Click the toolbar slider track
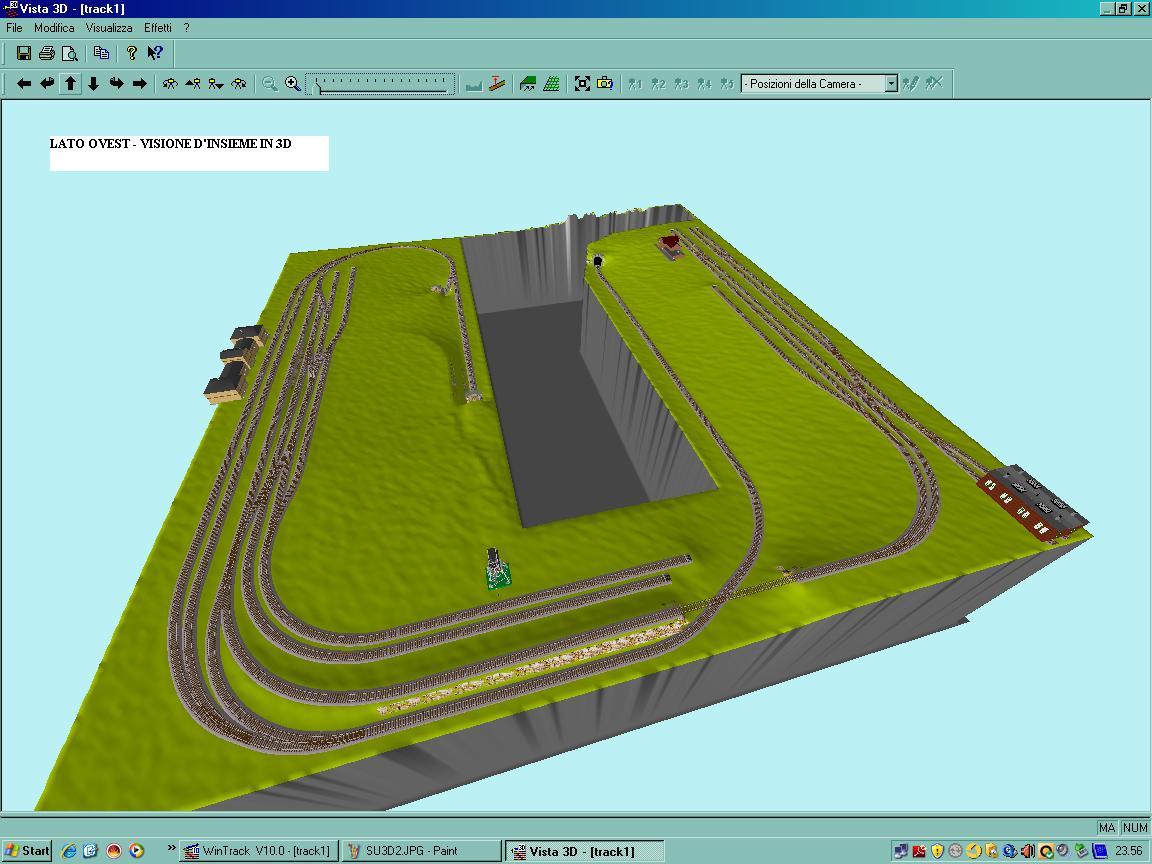 (381, 84)
